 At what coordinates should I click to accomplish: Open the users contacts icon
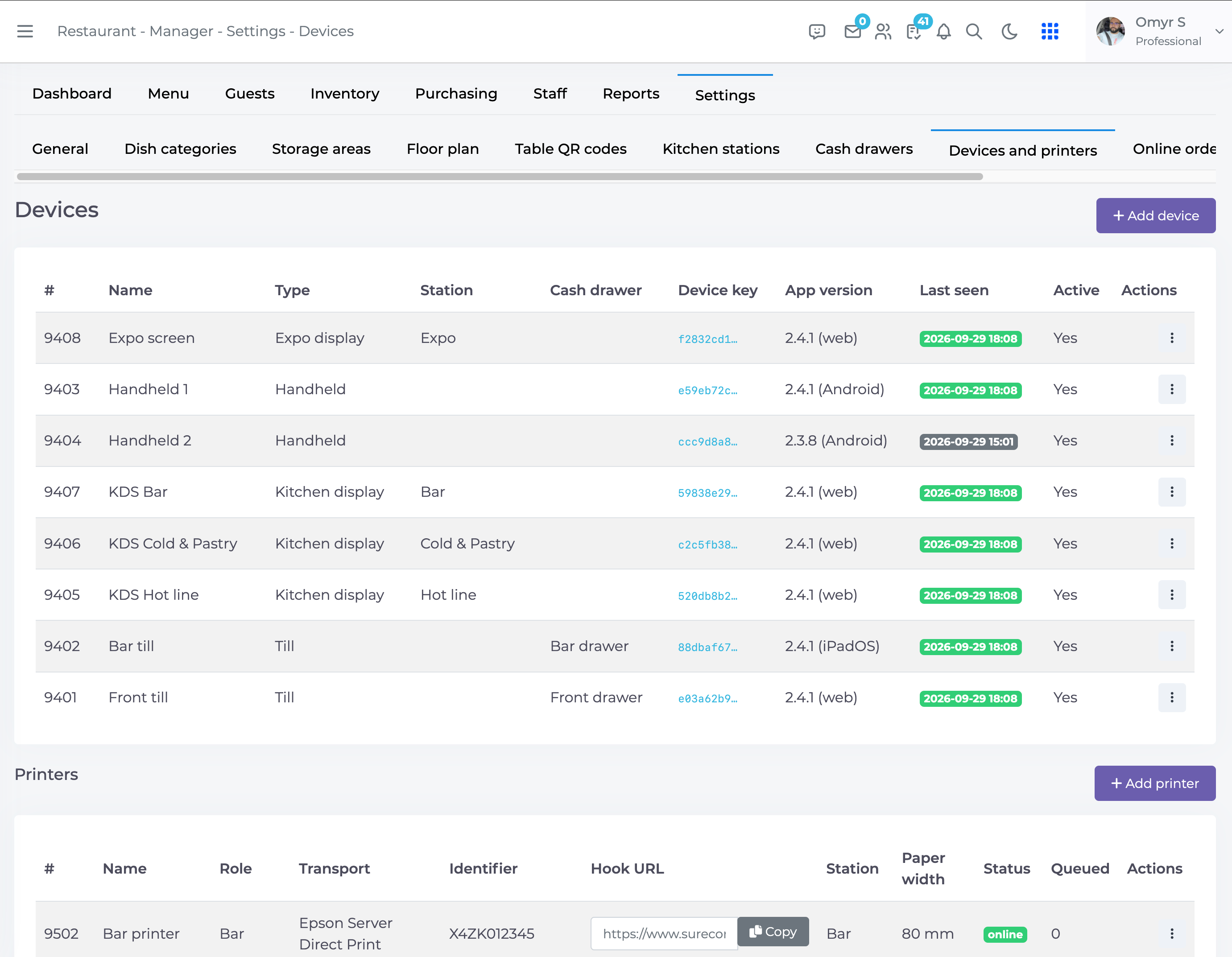click(x=883, y=32)
